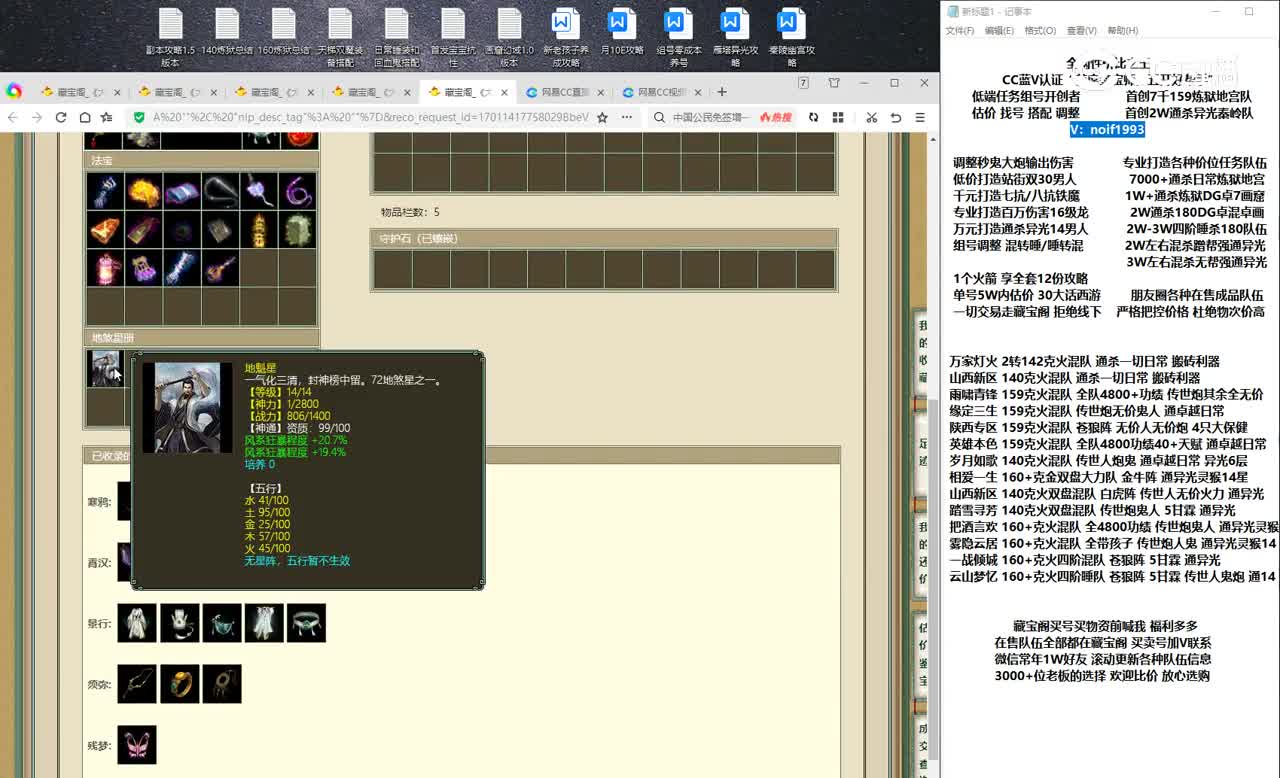Click the lute pipa treasure icon
This screenshot has width=1280, height=778.
tap(221, 268)
